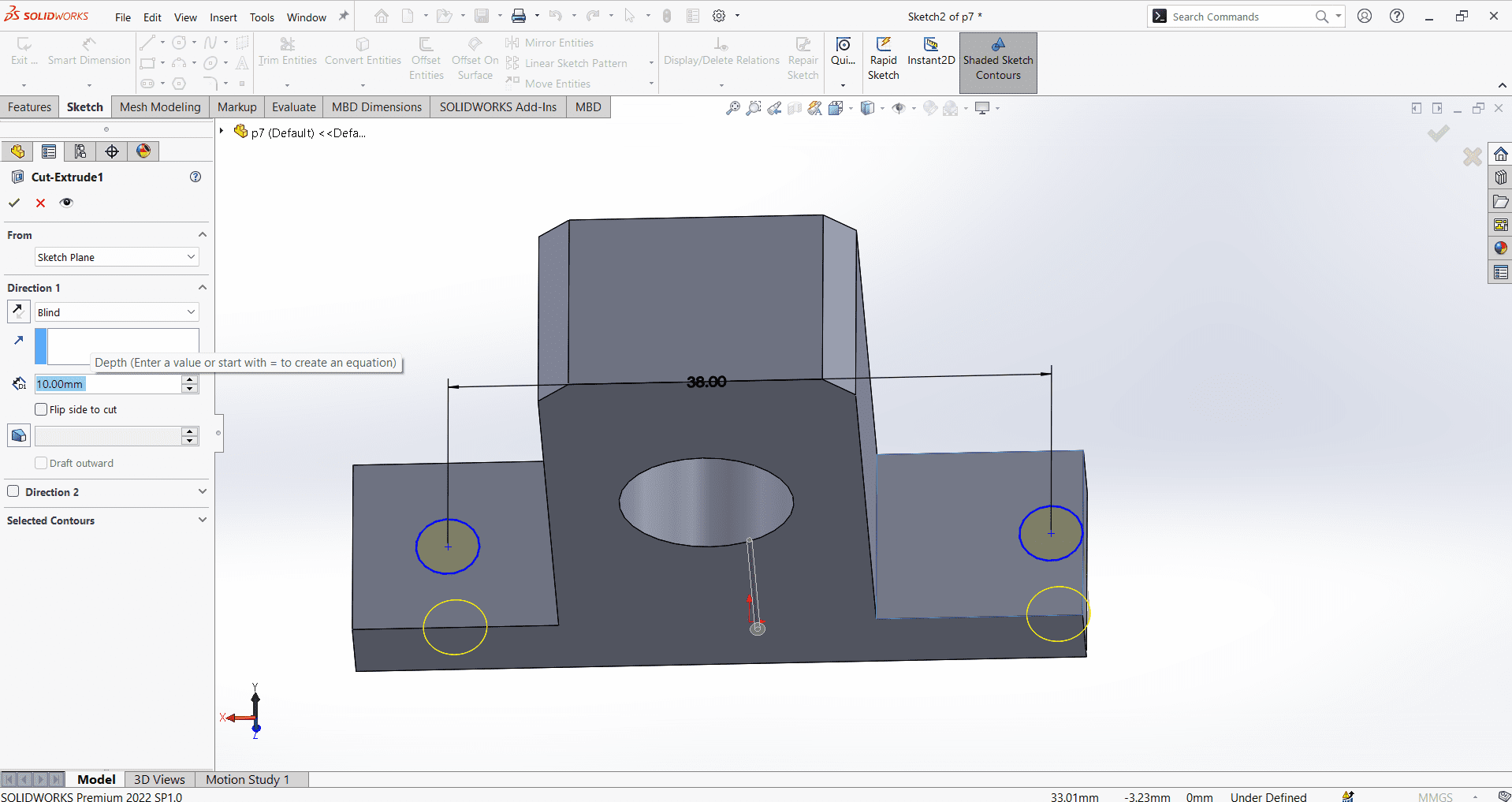1512x802 pixels.
Task: Open the DisplayManager color-ball tab
Action: coord(143,151)
